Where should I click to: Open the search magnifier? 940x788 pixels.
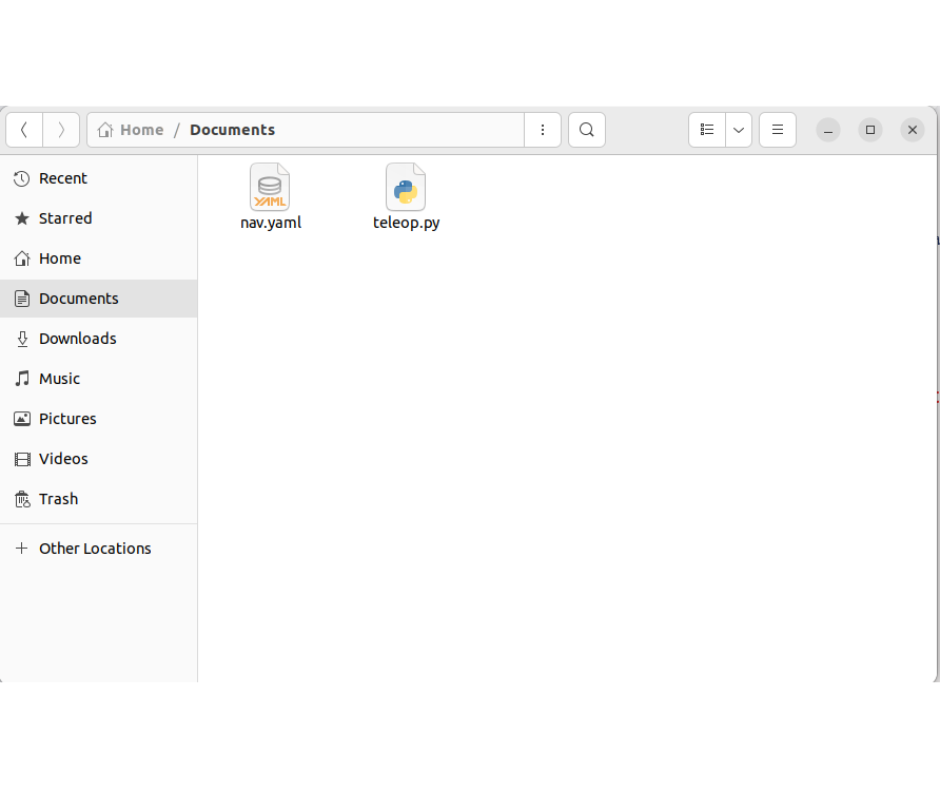587,130
